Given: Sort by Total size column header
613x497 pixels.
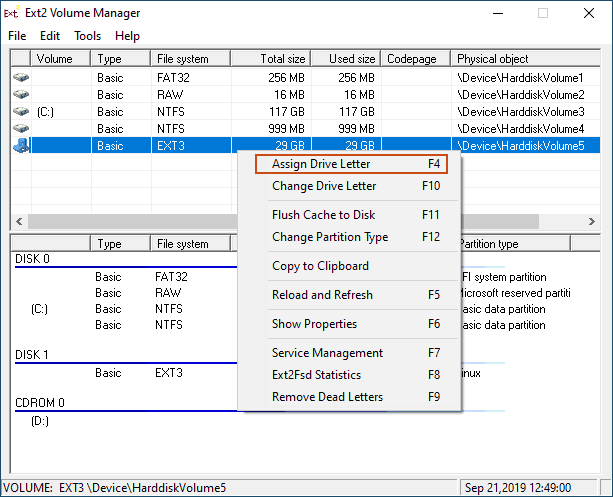Looking at the screenshot, I should click(271, 59).
